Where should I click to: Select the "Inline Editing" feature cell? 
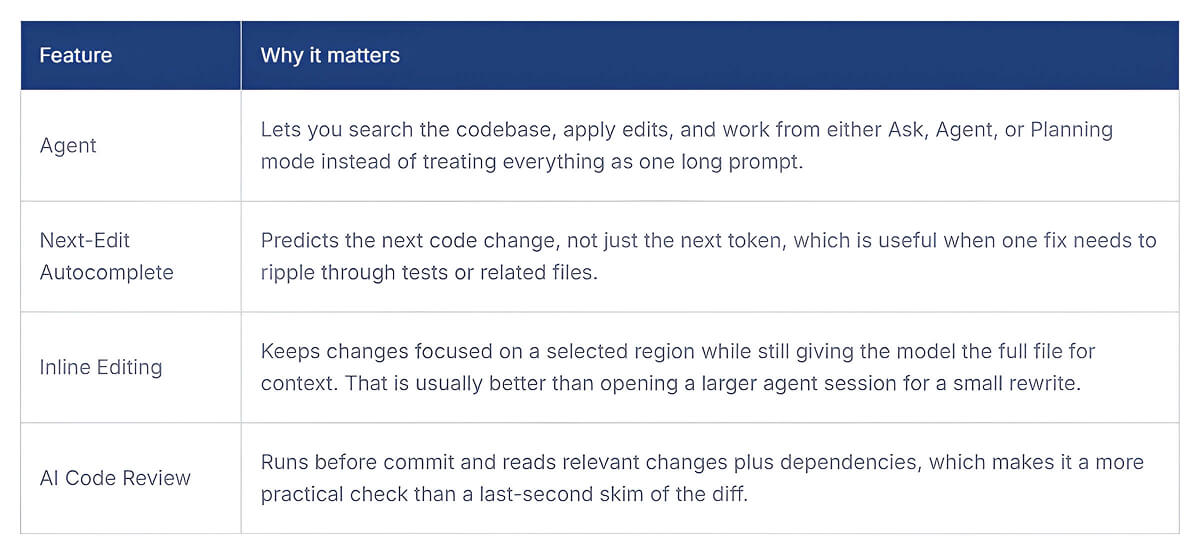pyautogui.click(x=101, y=367)
